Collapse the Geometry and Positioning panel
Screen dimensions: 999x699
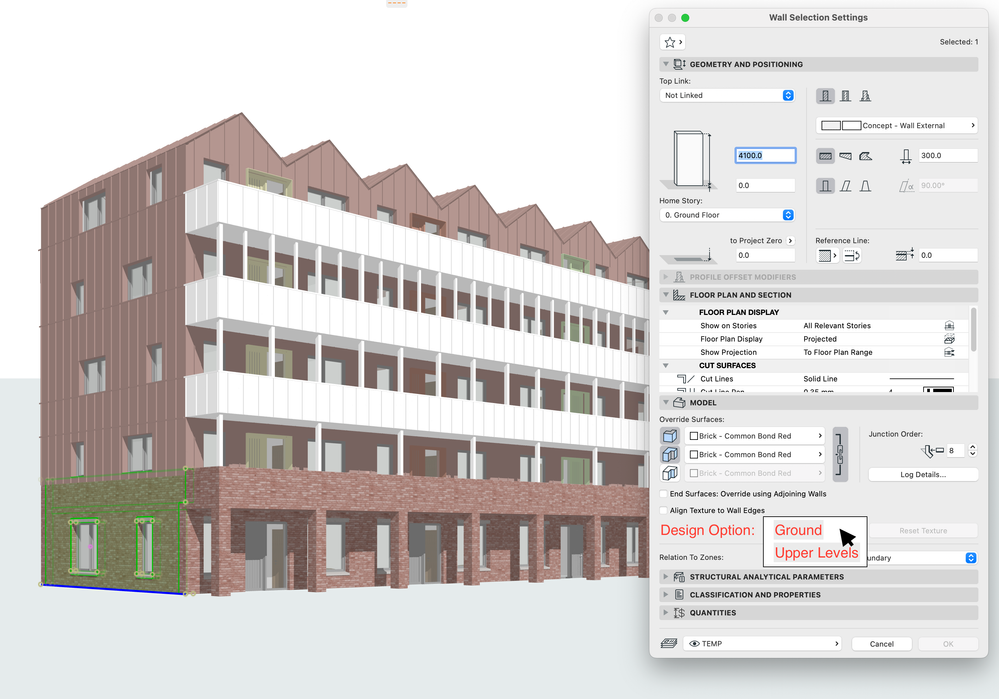[x=665, y=64]
